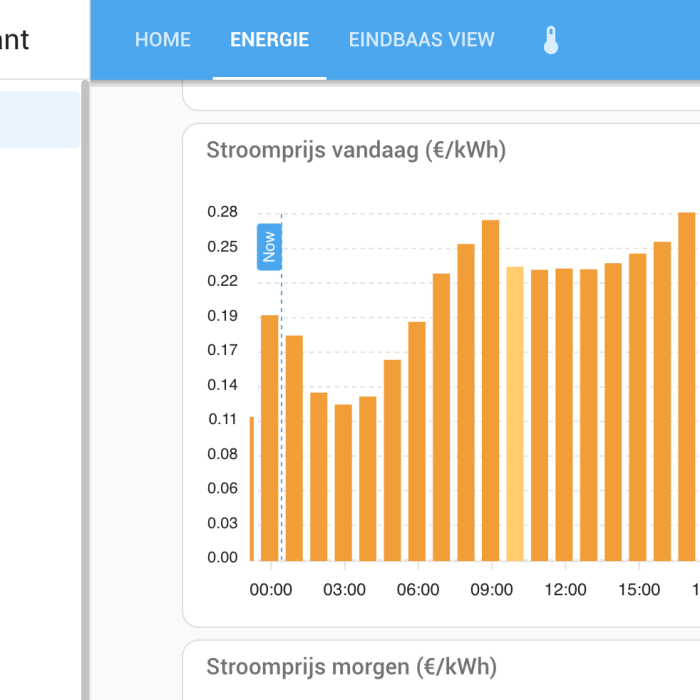Select the ENERGIE tab
This screenshot has width=700, height=700.
point(269,40)
